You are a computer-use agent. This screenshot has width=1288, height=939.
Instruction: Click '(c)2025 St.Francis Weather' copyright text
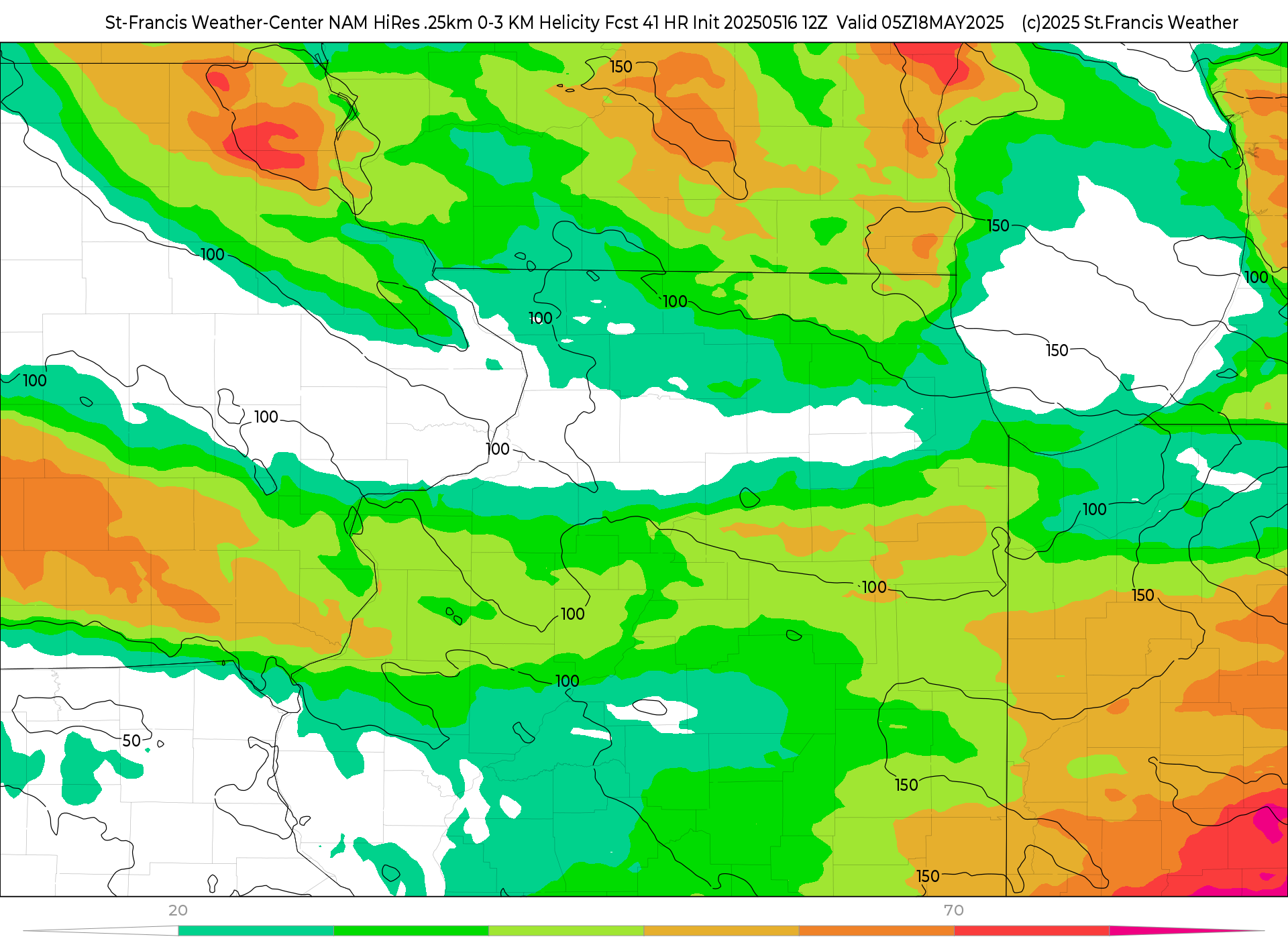pos(1130,23)
